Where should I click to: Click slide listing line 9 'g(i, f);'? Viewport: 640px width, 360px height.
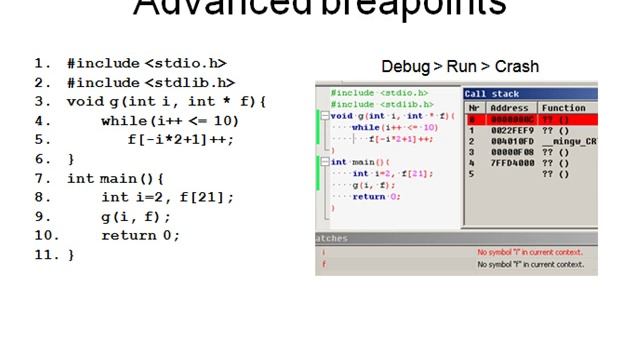[136, 217]
